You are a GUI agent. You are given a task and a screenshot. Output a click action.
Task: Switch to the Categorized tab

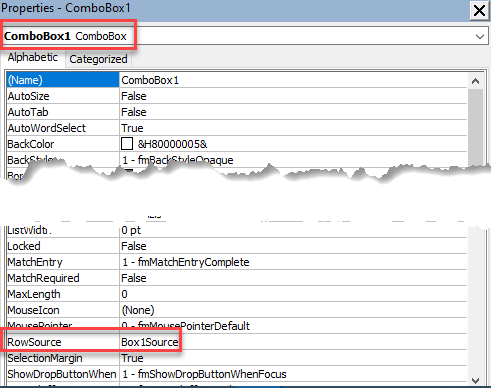click(x=98, y=59)
